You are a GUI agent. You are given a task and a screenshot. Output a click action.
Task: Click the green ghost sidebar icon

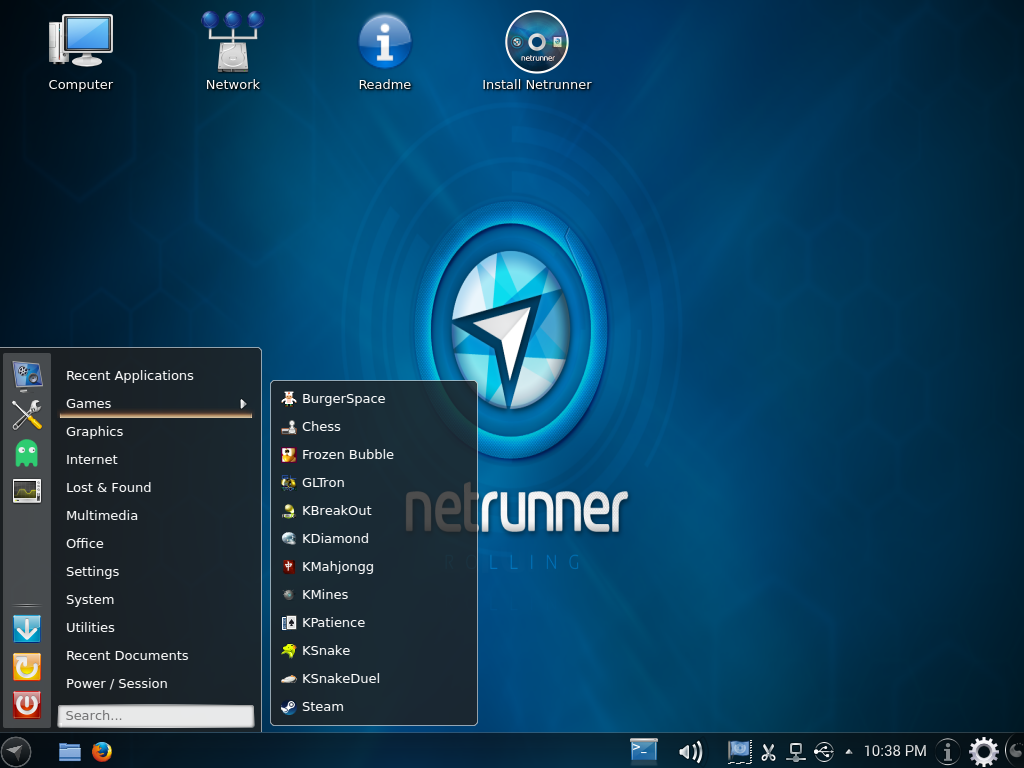(27, 453)
